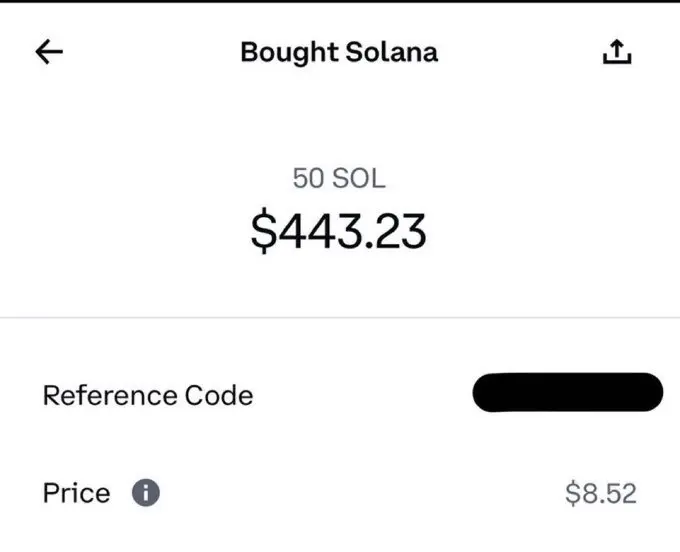680x552 pixels.
Task: Tap the $8.52 price value
Action: [601, 493]
